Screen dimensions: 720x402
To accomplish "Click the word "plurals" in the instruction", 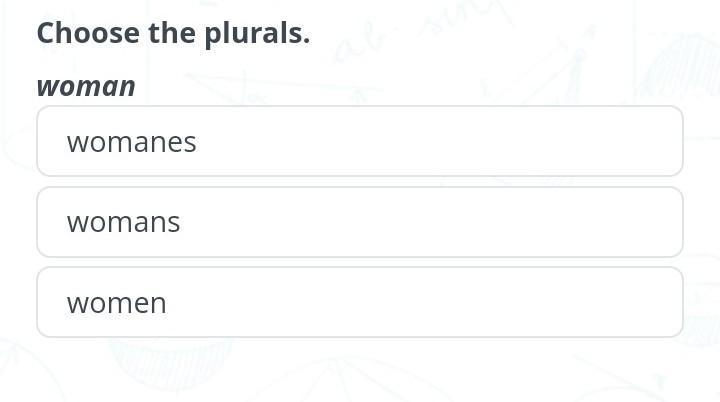I will (x=257, y=34).
